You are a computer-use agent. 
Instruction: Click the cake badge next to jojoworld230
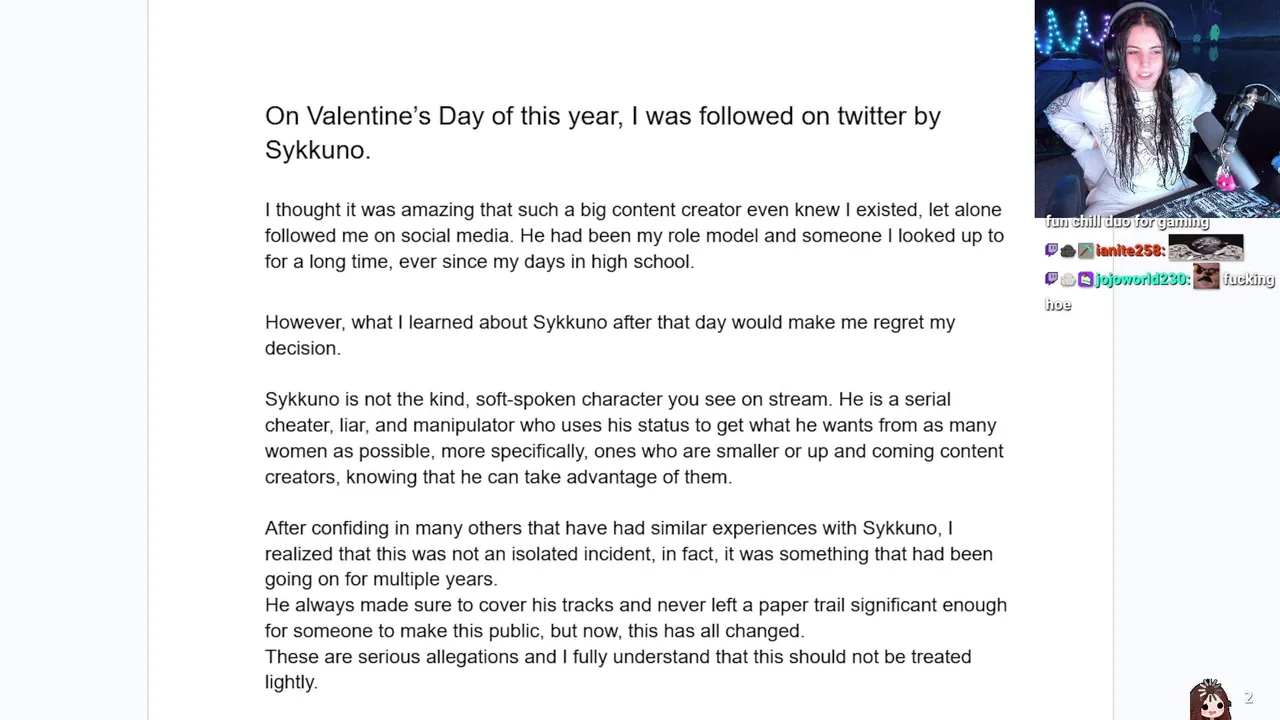pos(1085,280)
